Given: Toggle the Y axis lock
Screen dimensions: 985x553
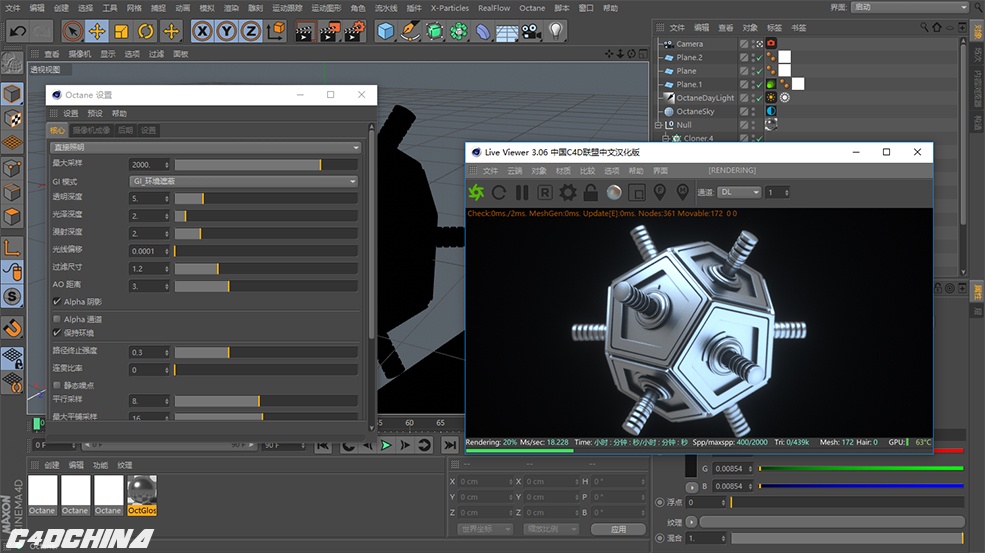Looking at the screenshot, I should click(x=226, y=31).
